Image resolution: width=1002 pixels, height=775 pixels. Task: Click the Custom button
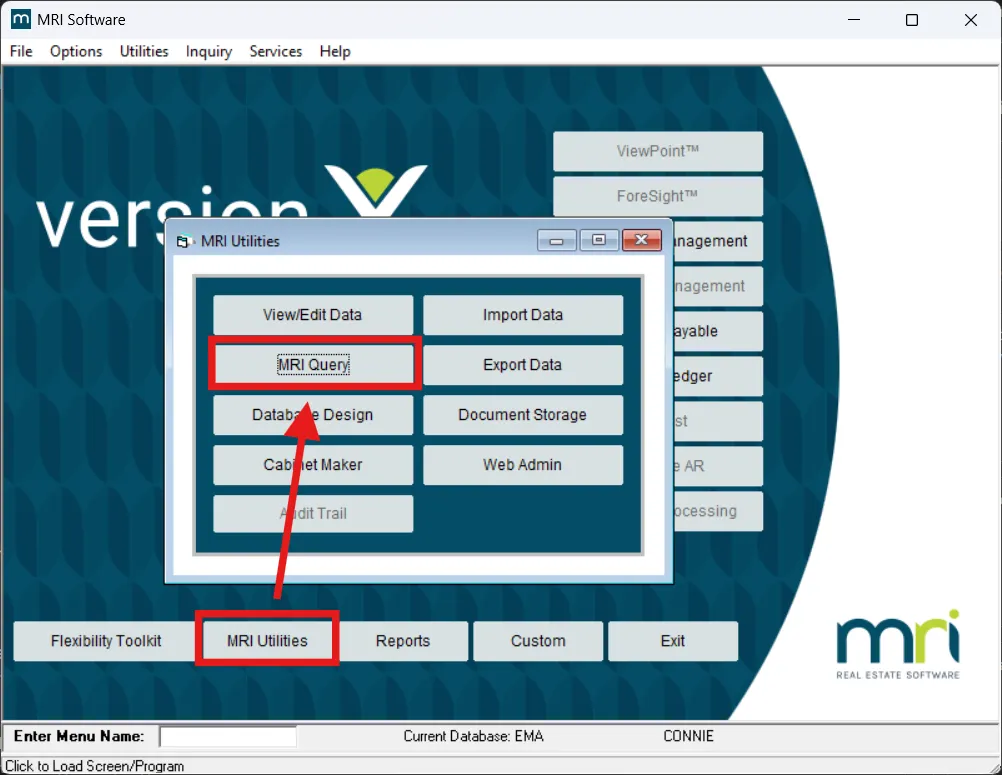pos(538,641)
